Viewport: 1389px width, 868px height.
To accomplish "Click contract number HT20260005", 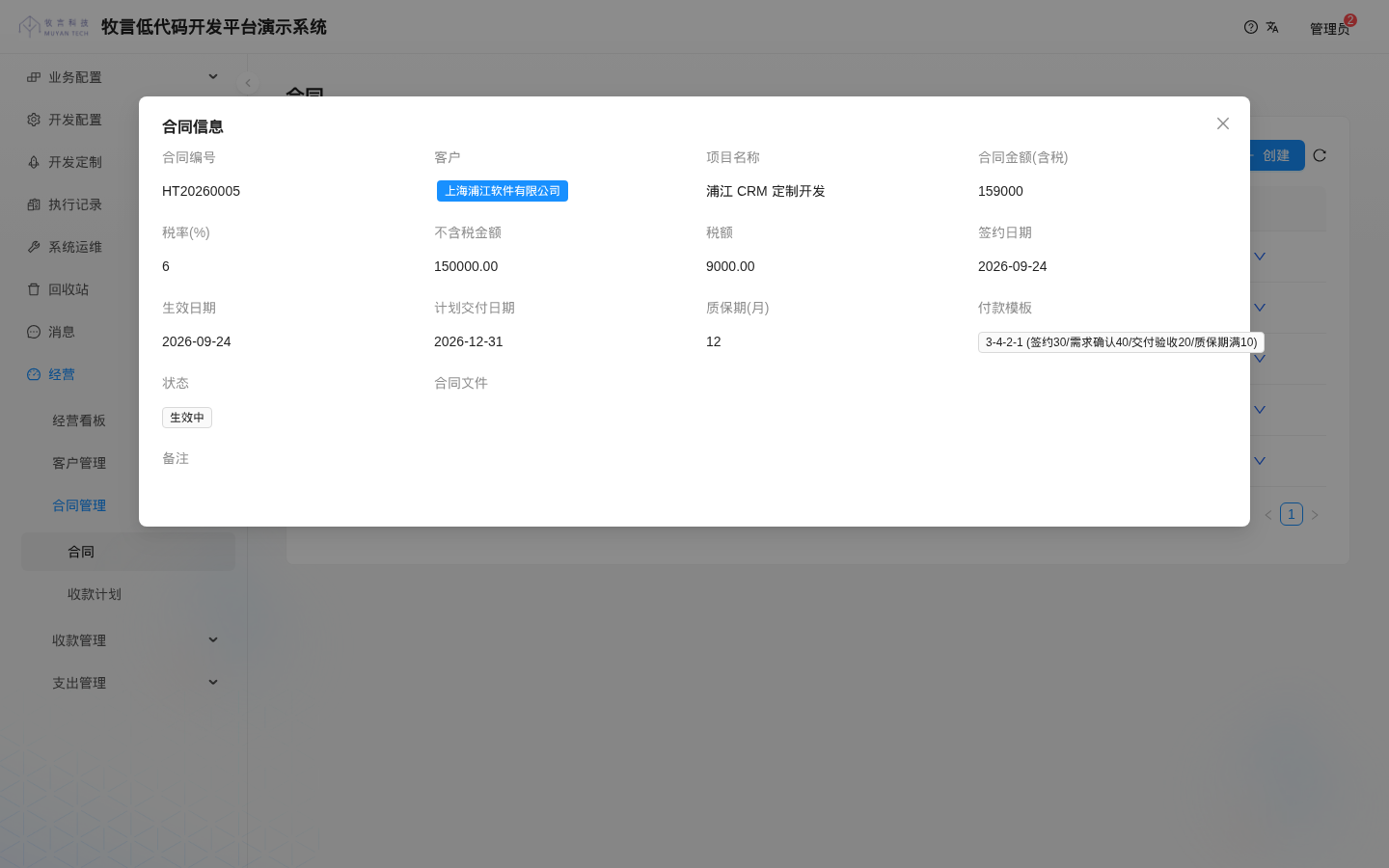I will tap(201, 191).
